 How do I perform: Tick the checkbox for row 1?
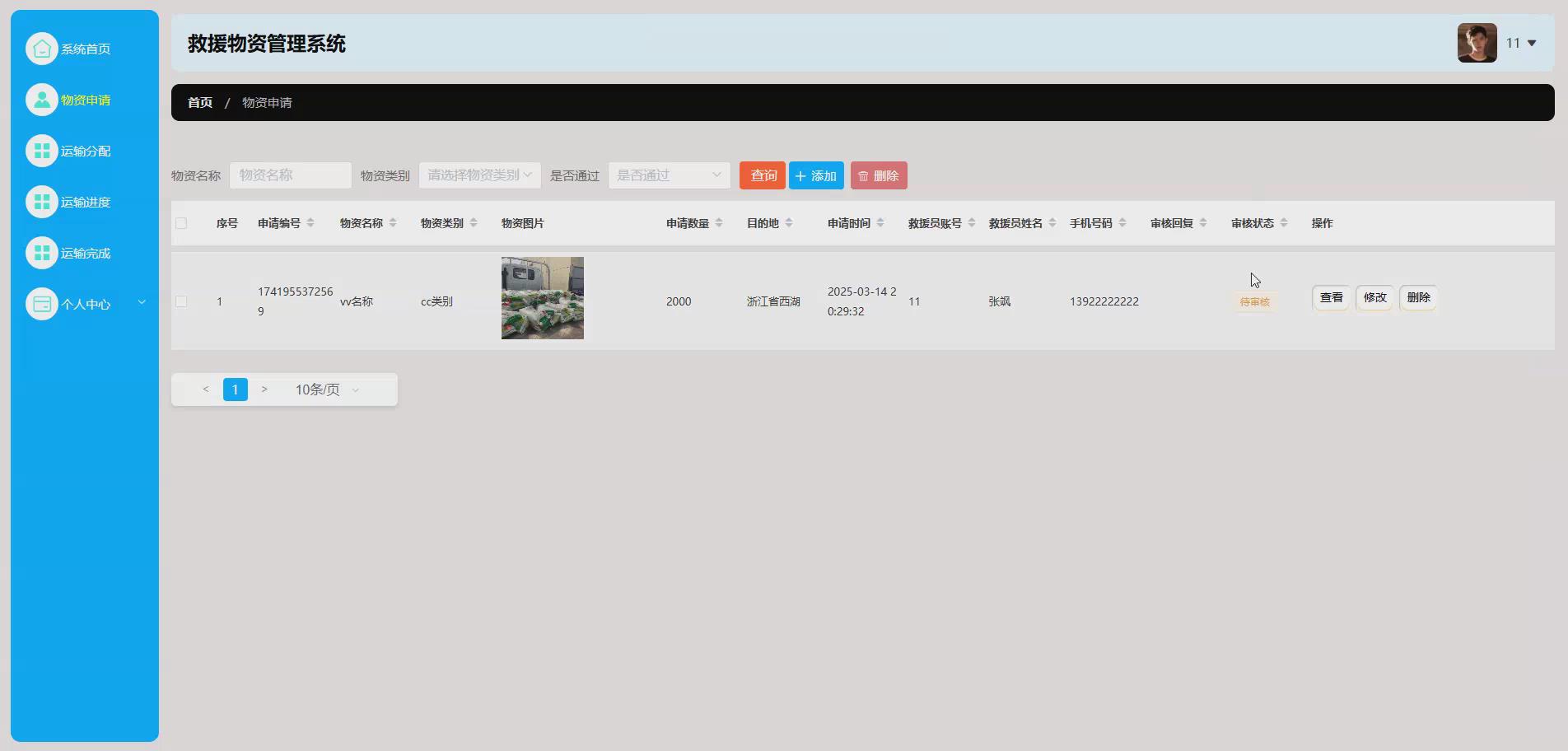(x=181, y=301)
